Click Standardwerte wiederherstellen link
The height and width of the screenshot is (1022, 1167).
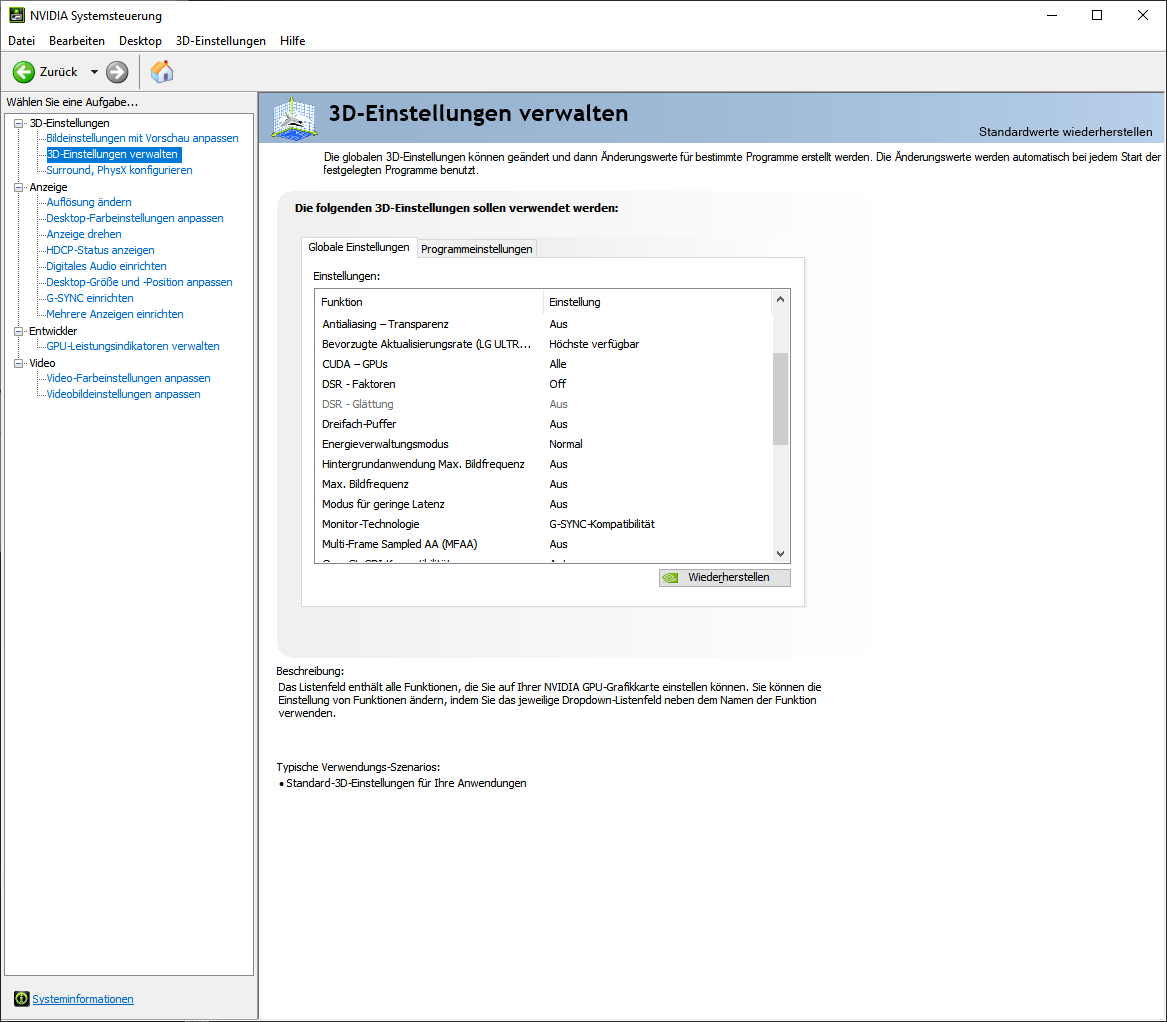coord(1065,132)
